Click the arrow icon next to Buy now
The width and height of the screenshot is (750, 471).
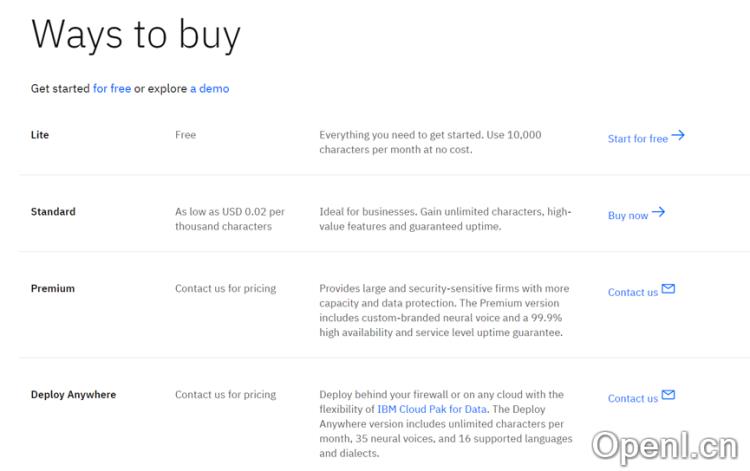[x=658, y=213]
